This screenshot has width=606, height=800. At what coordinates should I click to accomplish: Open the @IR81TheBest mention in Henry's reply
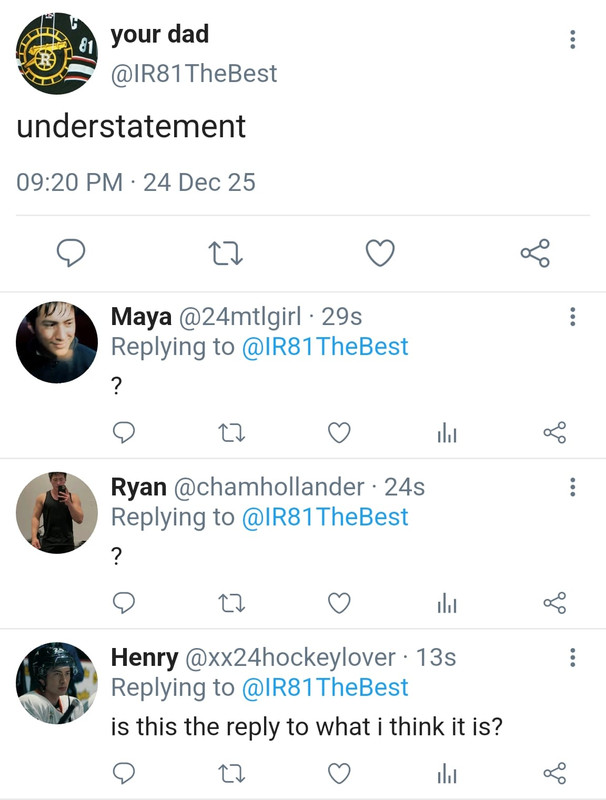325,687
